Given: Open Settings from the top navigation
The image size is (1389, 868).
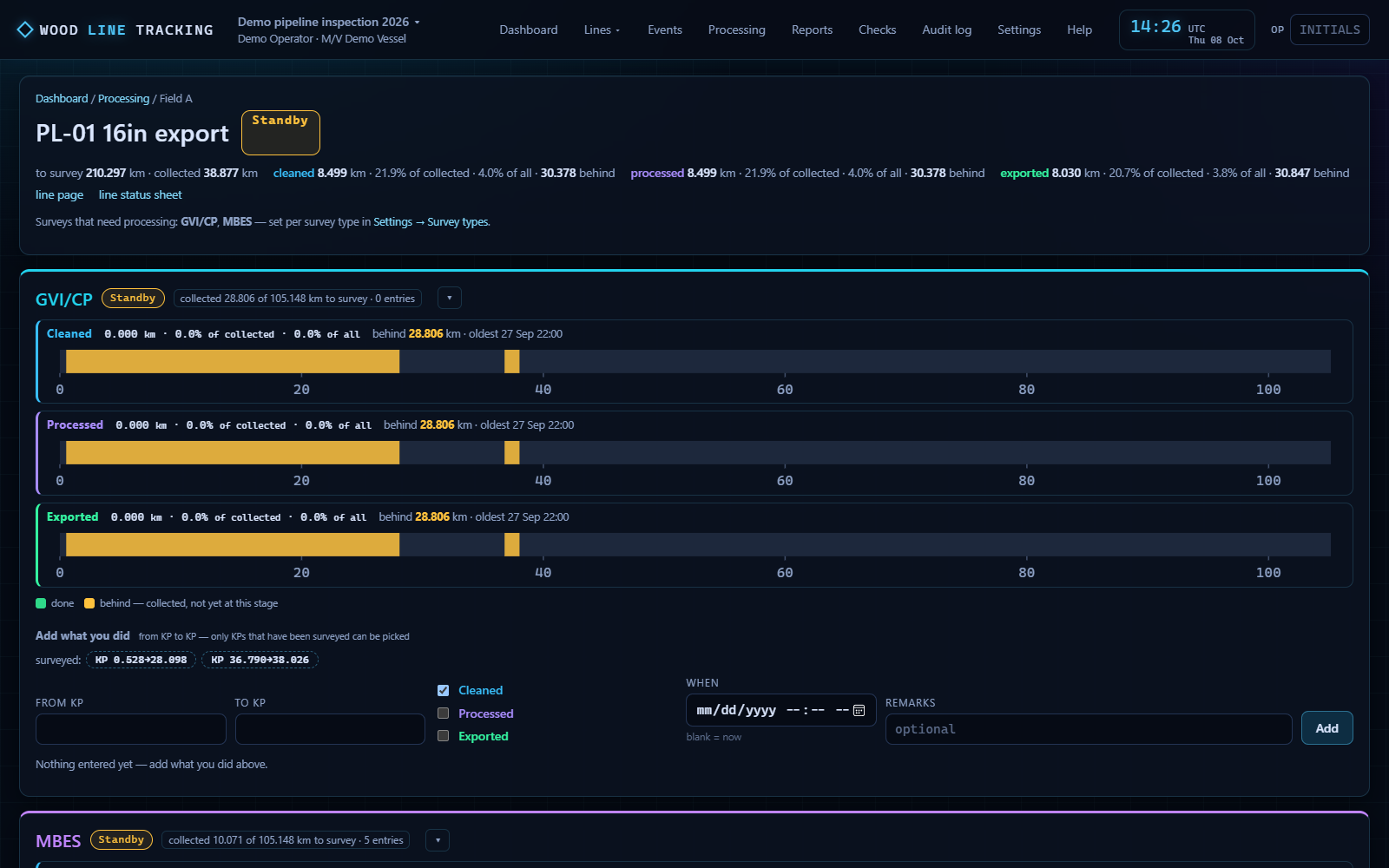Looking at the screenshot, I should click(1019, 30).
